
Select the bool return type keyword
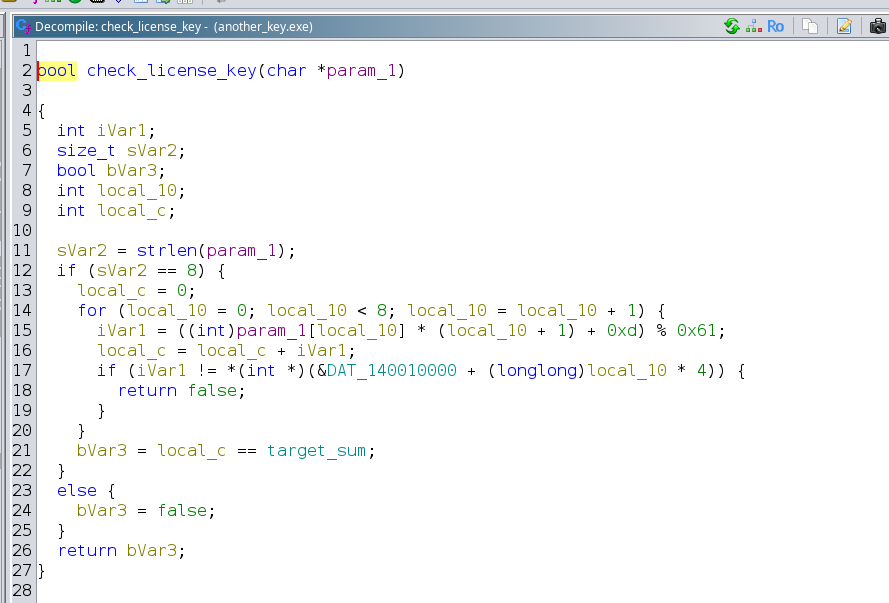point(57,70)
